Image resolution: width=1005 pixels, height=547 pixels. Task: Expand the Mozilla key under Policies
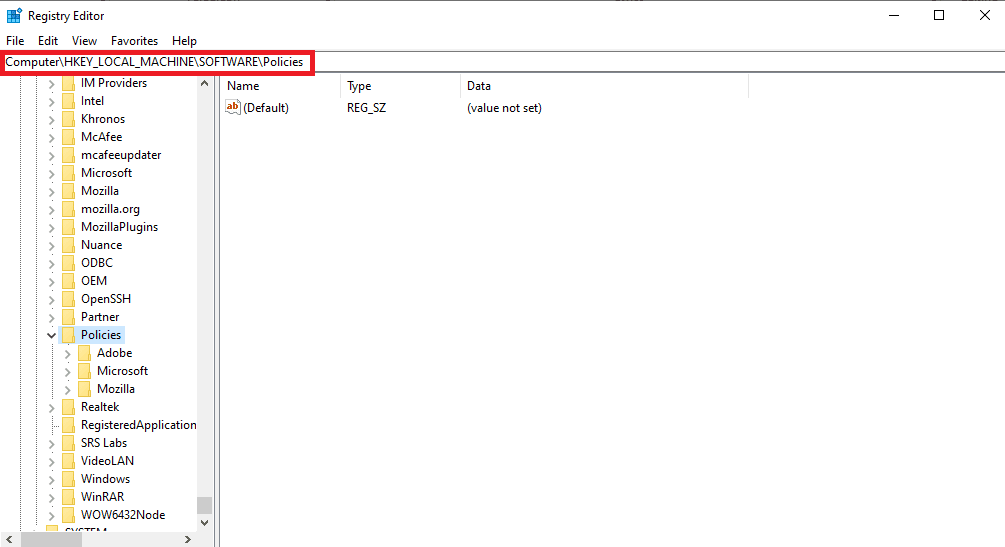click(x=67, y=389)
